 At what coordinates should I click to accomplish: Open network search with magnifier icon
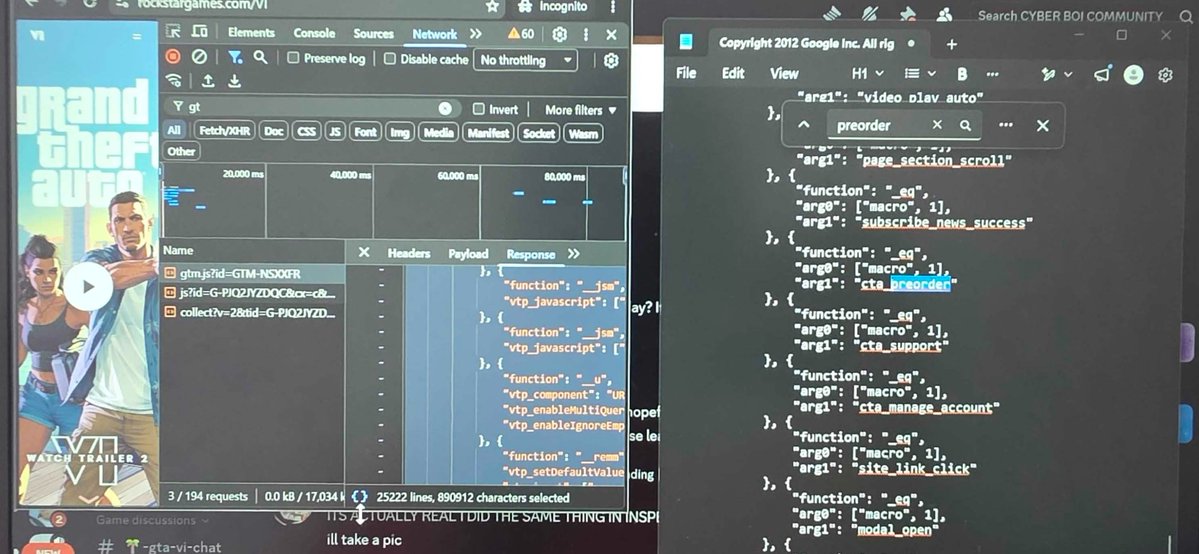pos(261,57)
